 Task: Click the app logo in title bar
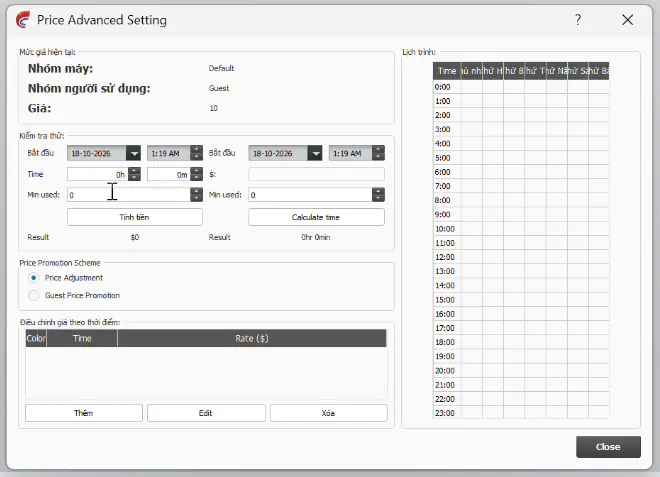pos(23,20)
